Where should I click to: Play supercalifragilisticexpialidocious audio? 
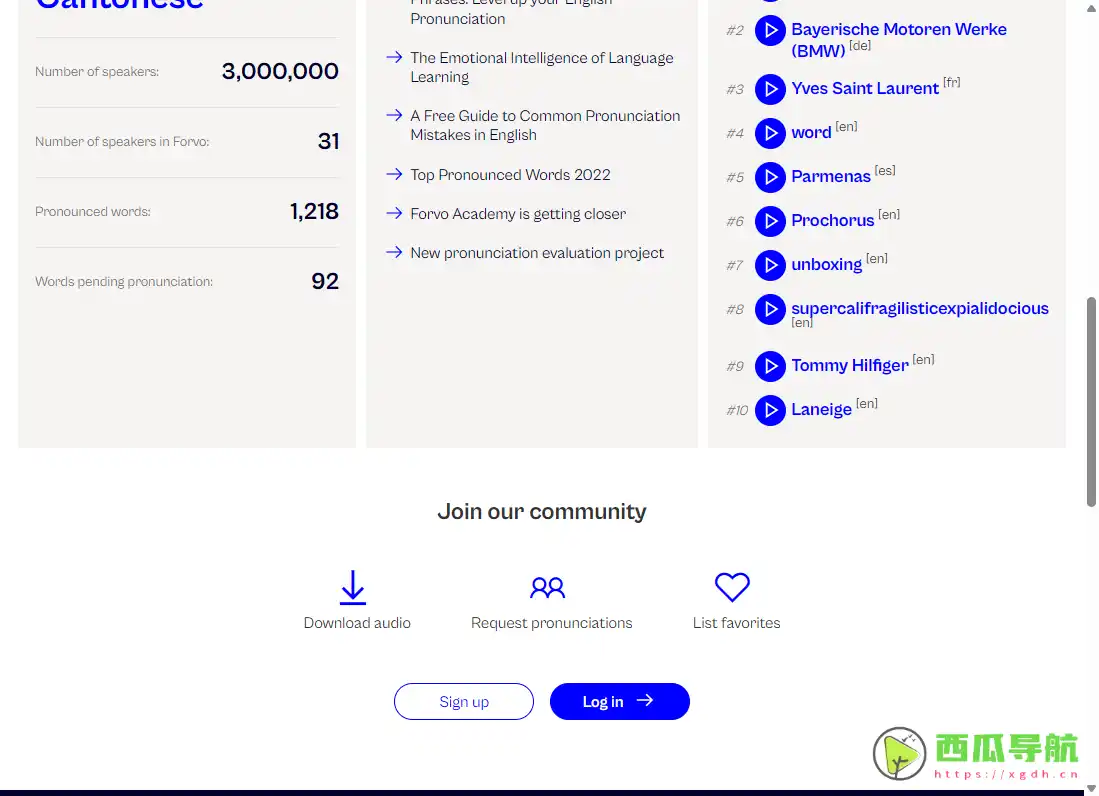coord(770,309)
